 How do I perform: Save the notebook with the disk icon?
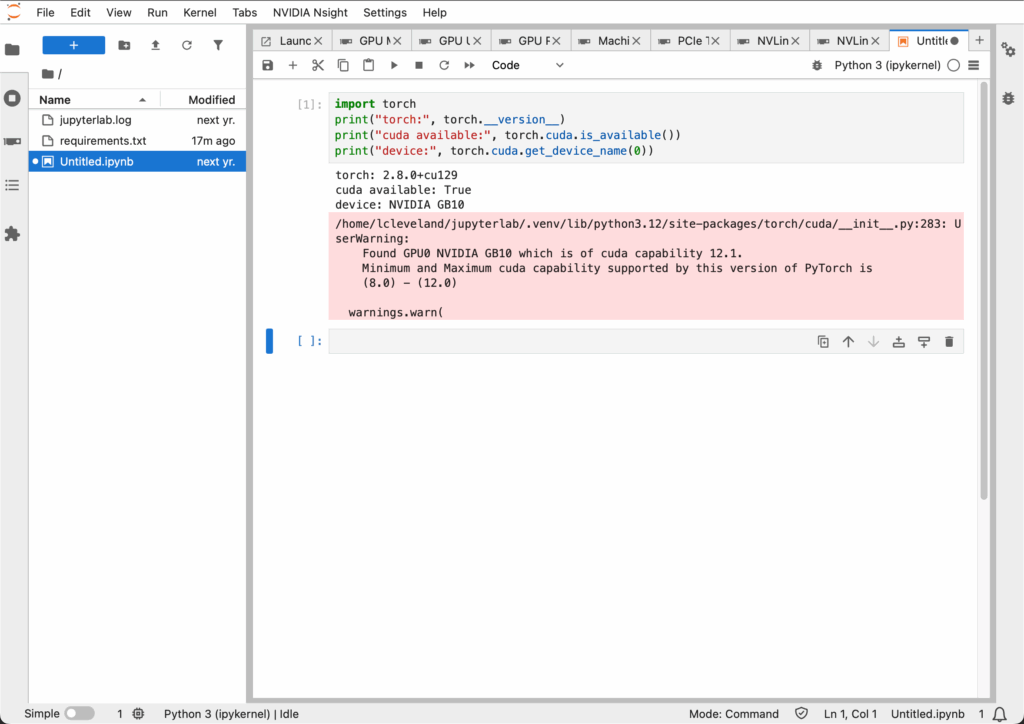[268, 65]
